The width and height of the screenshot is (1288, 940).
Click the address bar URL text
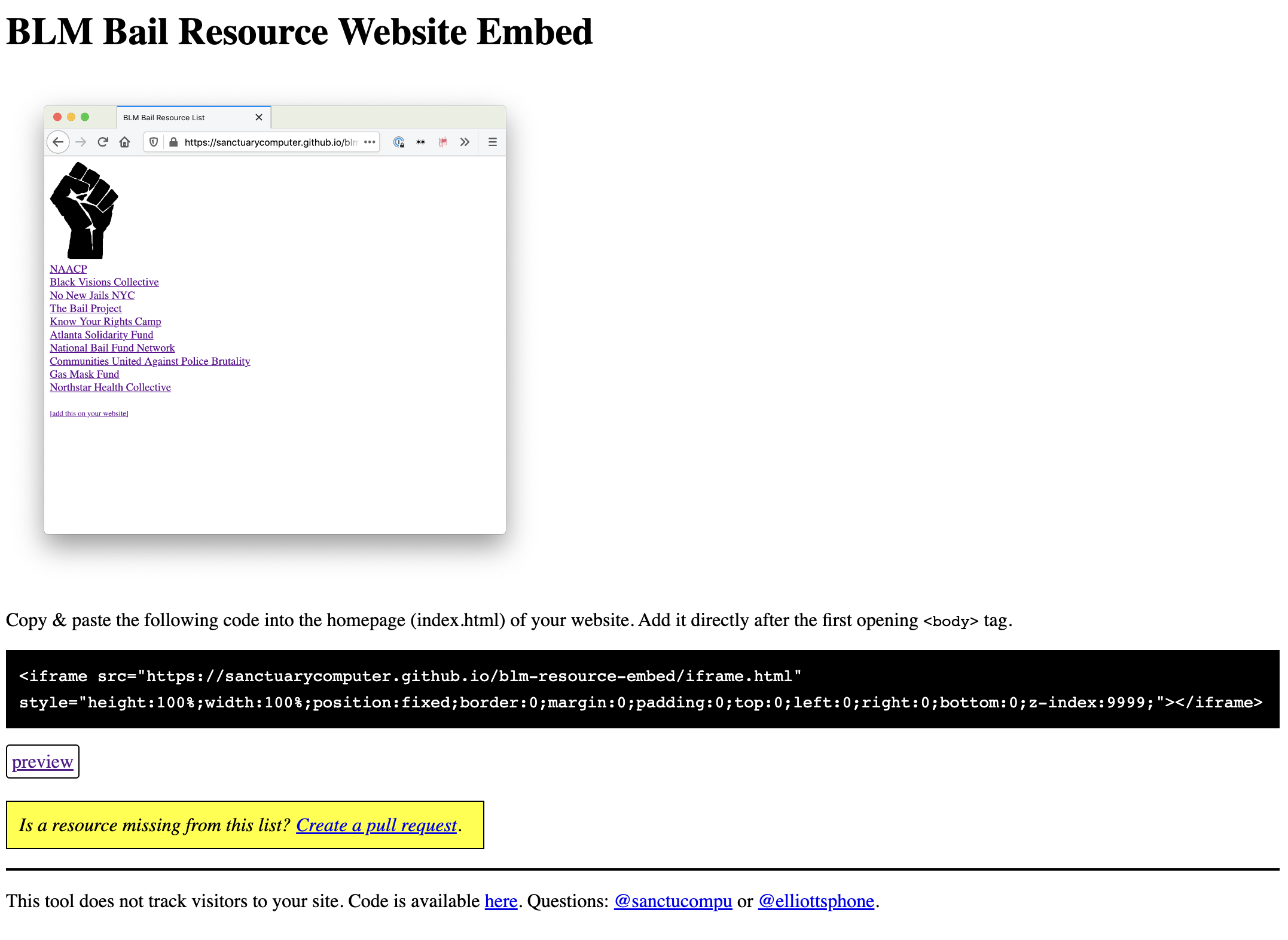coord(270,142)
